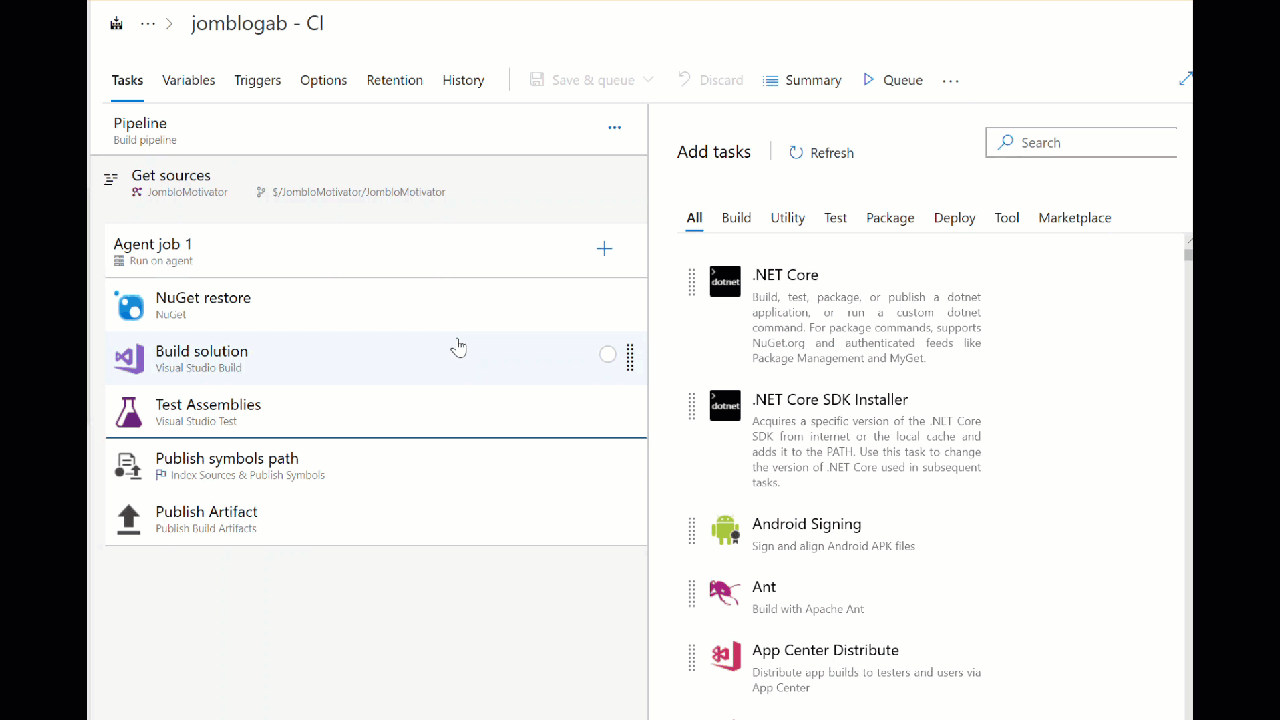The height and width of the screenshot is (720, 1280).
Task: Add a task to Agent job 1 with plus
Action: [604, 248]
